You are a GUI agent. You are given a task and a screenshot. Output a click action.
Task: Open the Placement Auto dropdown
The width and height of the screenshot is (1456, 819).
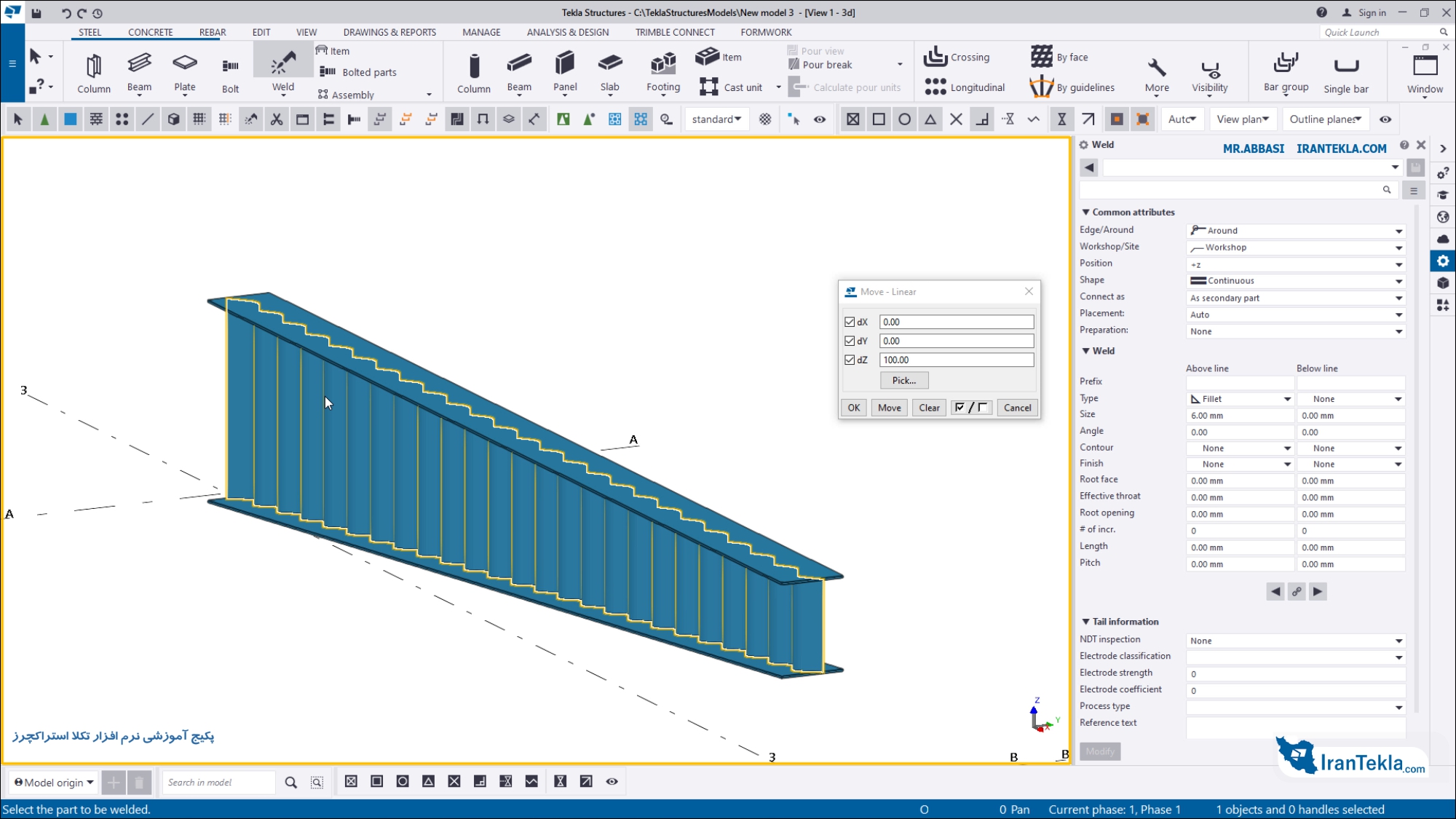click(1296, 314)
